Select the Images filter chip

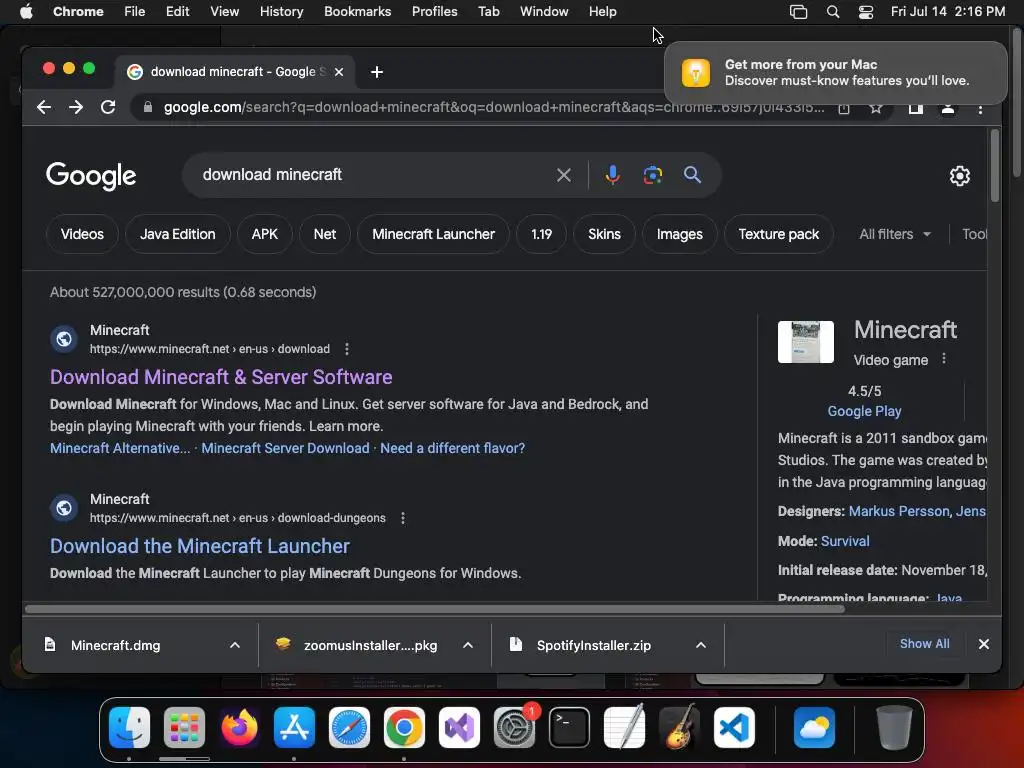[x=680, y=234]
